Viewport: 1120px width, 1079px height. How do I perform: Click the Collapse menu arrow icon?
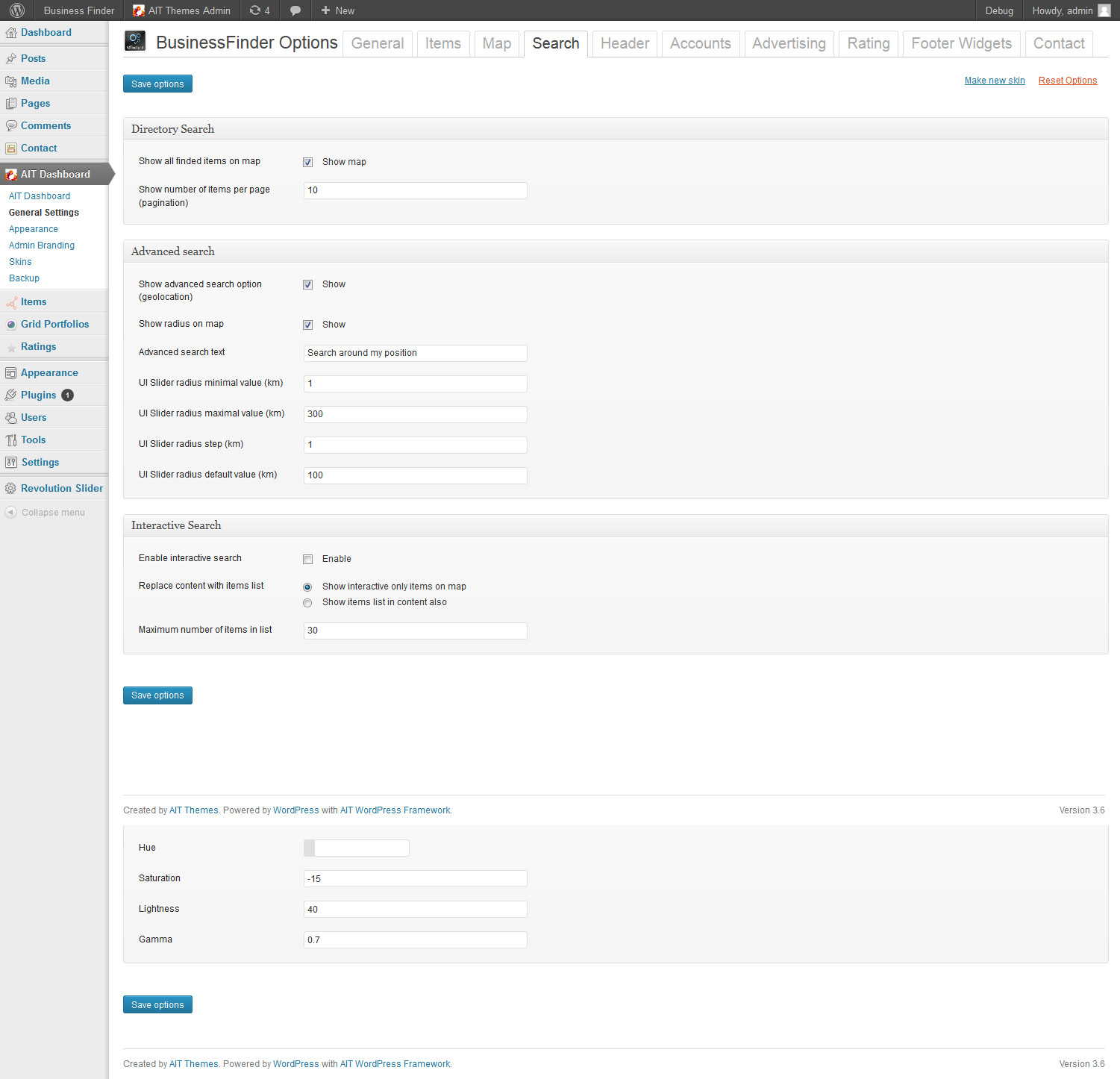click(x=10, y=513)
